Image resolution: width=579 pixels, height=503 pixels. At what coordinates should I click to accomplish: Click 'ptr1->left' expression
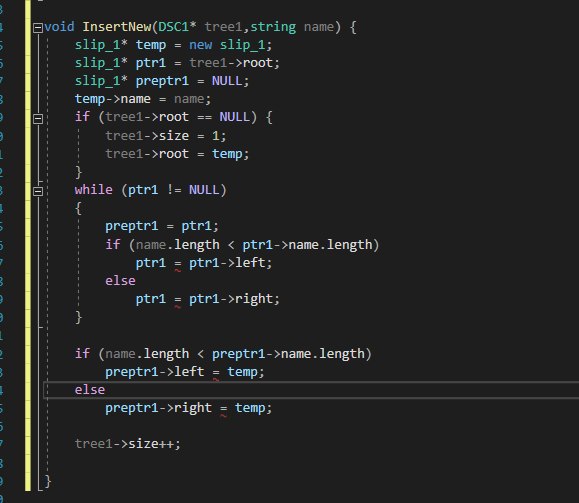(227, 263)
